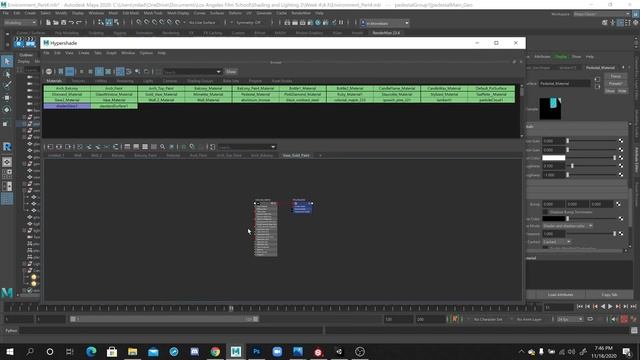Activate the Rotate tool in toolbox

[7, 109]
